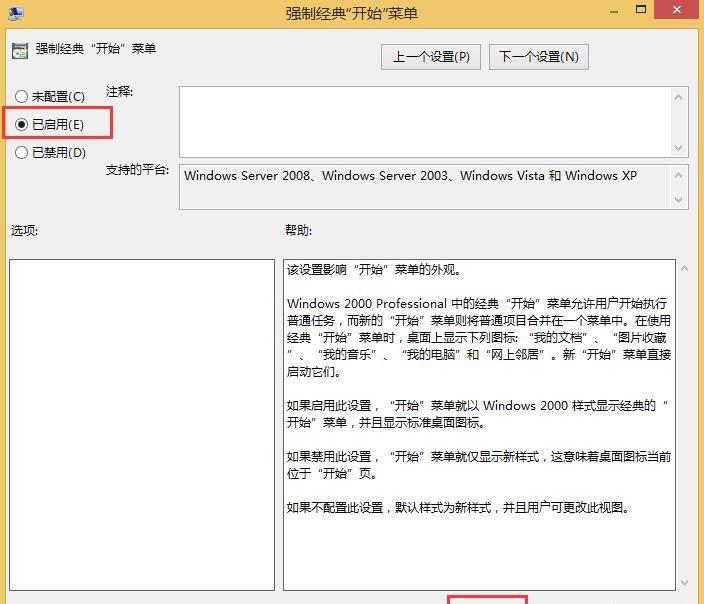Click the policy icon beside 强制经典“开始”菜单 heading
The image size is (704, 604).
[x=19, y=50]
